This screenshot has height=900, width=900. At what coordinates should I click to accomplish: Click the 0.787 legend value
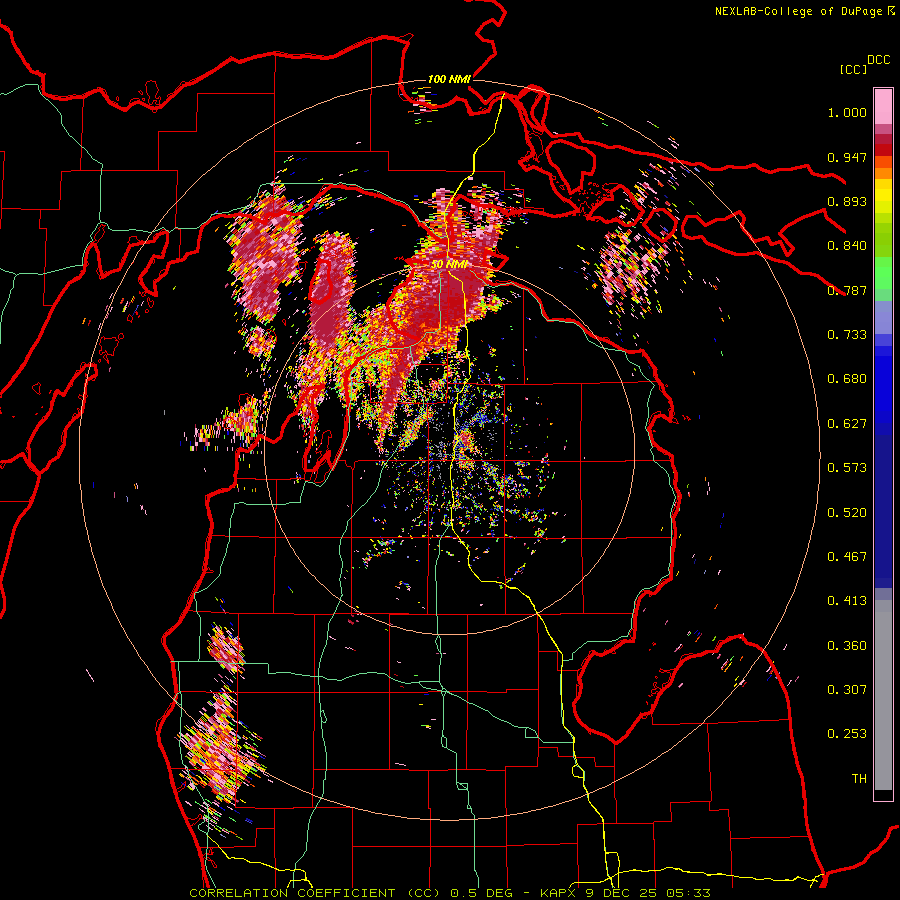(x=847, y=290)
